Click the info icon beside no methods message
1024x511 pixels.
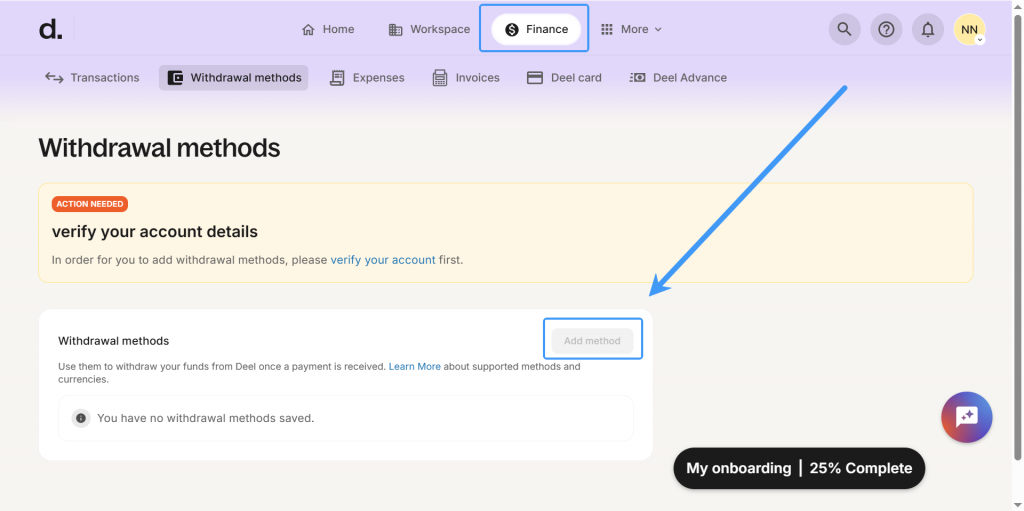[81, 418]
